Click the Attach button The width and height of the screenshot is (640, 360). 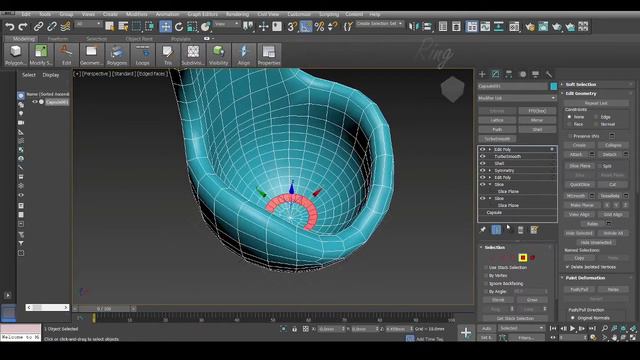click(576, 155)
